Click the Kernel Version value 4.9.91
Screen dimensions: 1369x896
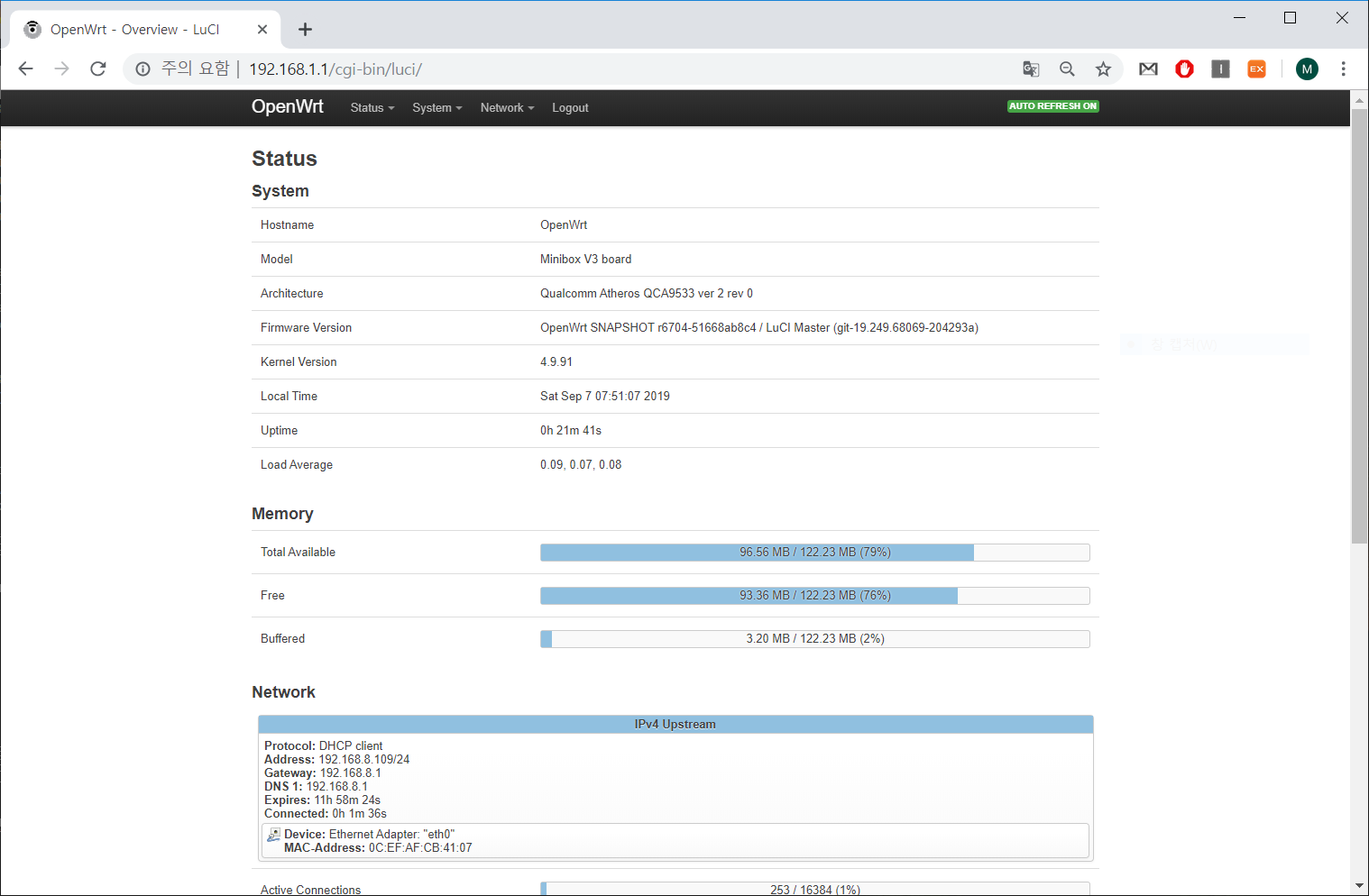tap(556, 361)
